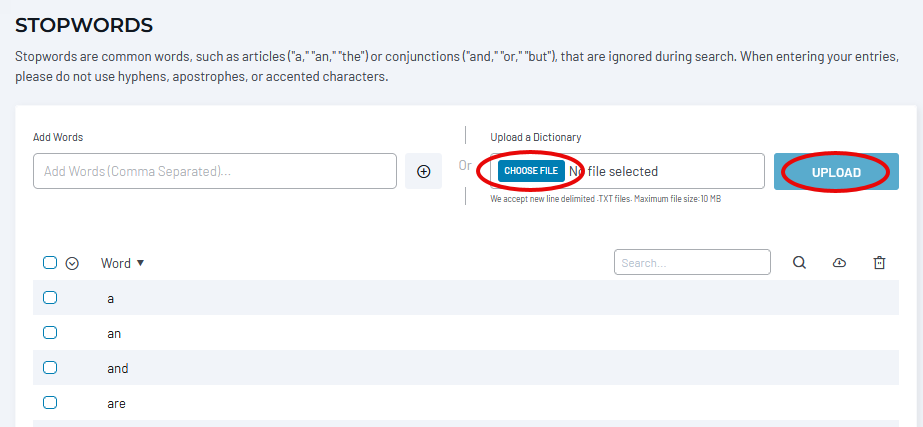Tick the checkbox beside "are"

[50, 403]
